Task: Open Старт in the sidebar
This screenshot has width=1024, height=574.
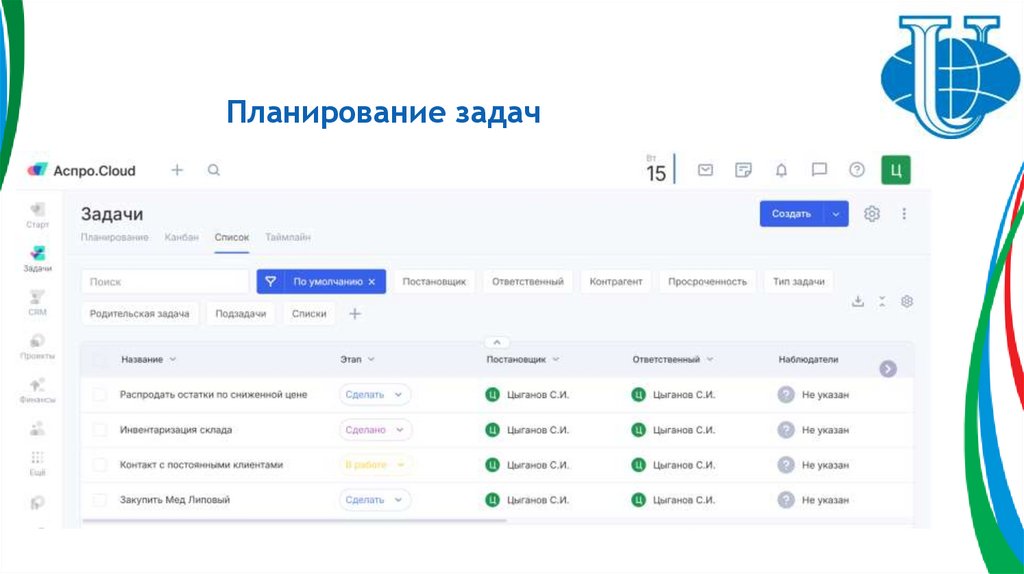Action: pyautogui.click(x=37, y=215)
